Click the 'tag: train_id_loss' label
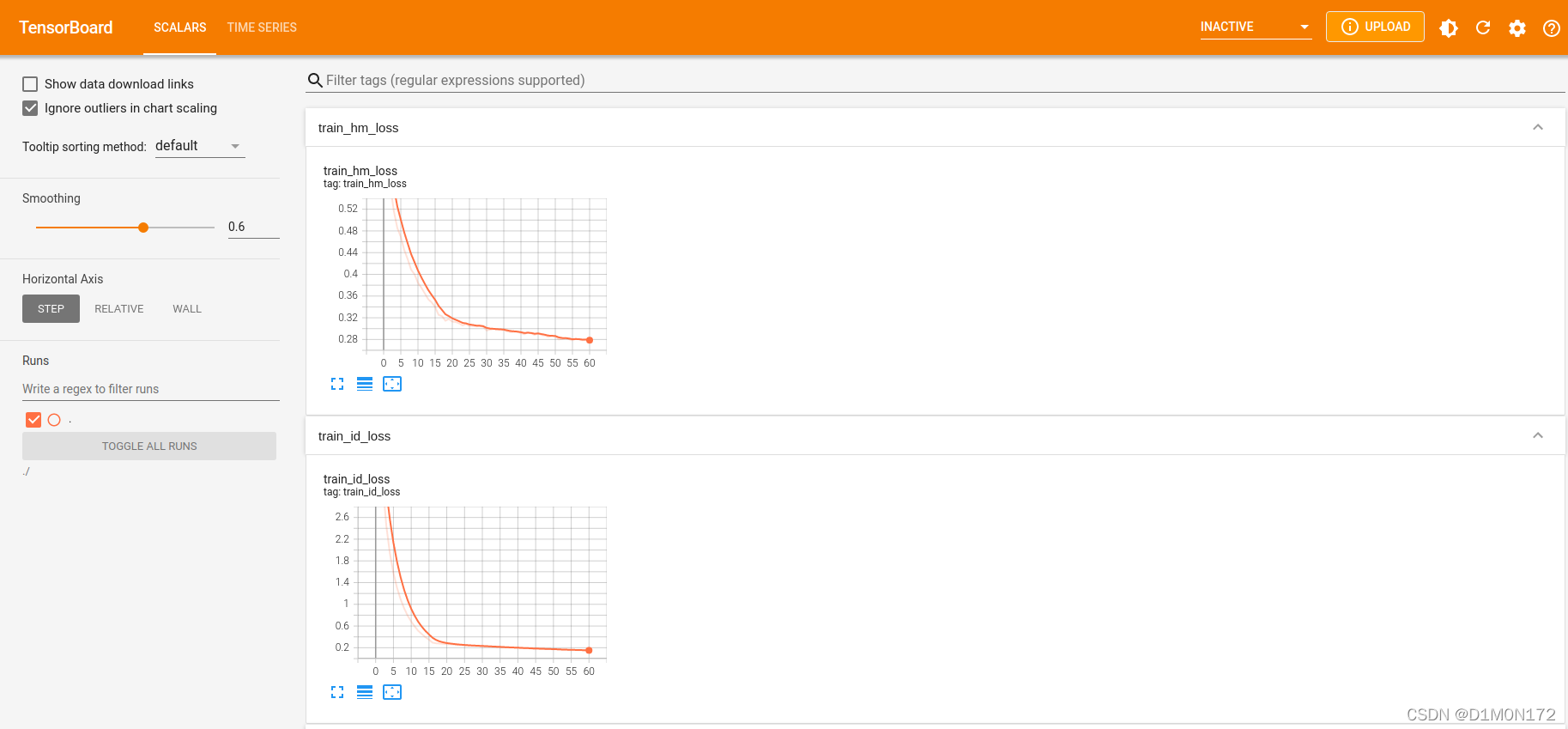This screenshot has width=1568, height=729. click(361, 492)
